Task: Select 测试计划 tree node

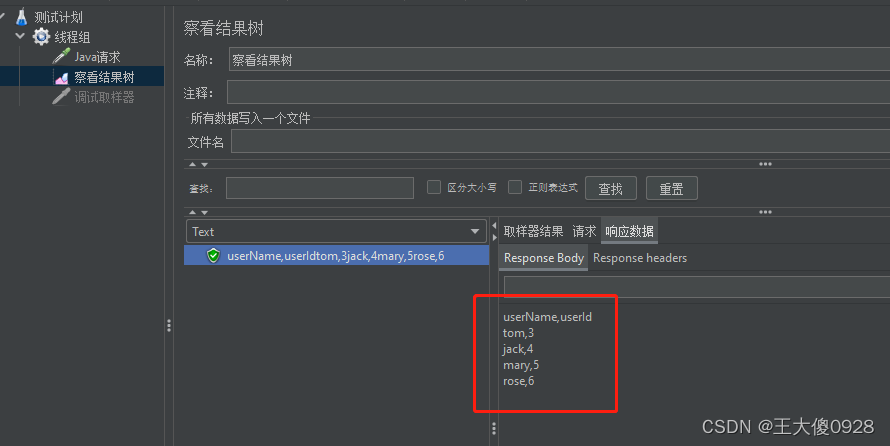Action: click(58, 17)
